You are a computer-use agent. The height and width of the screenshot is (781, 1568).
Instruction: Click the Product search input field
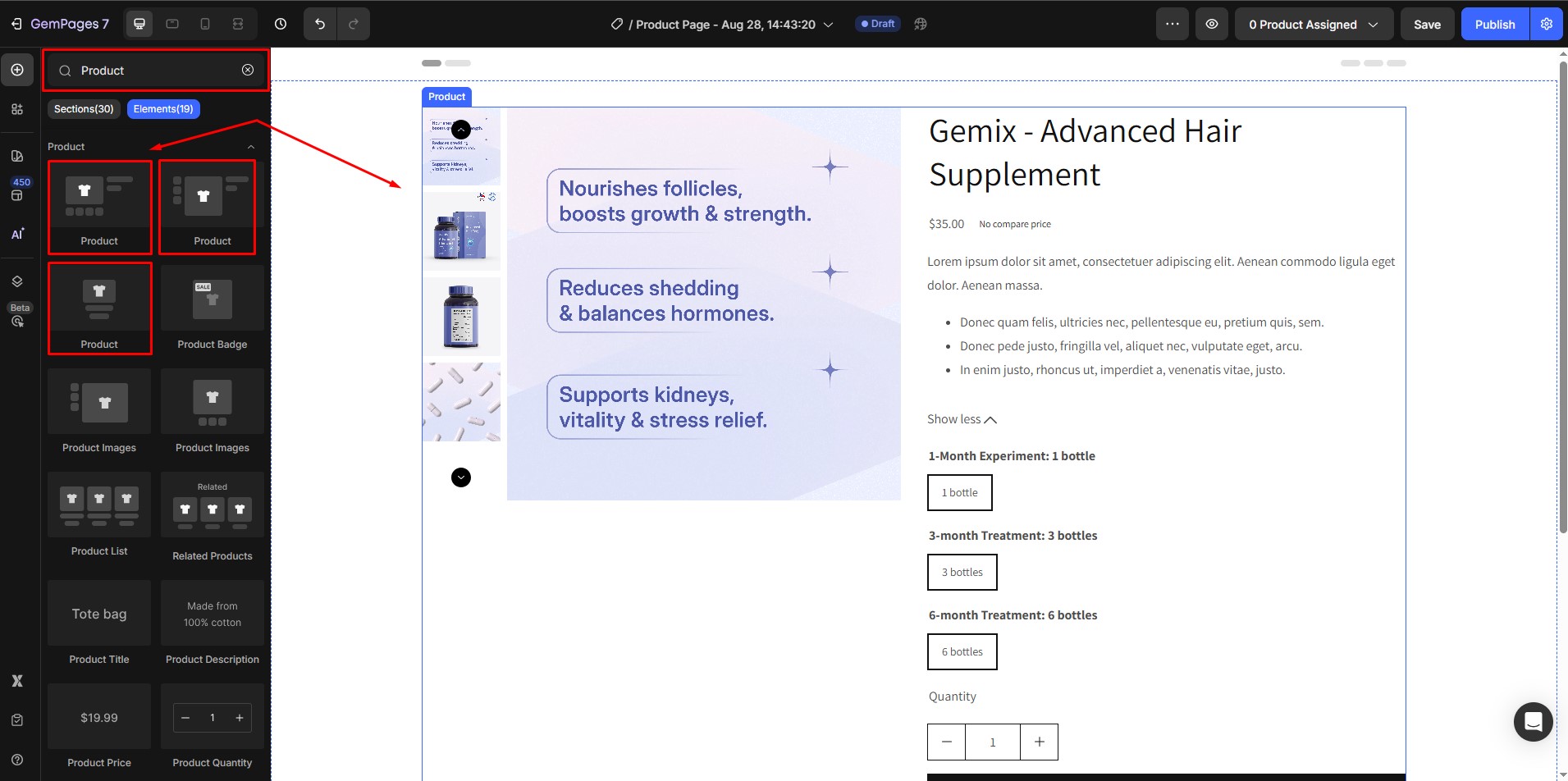click(x=156, y=71)
